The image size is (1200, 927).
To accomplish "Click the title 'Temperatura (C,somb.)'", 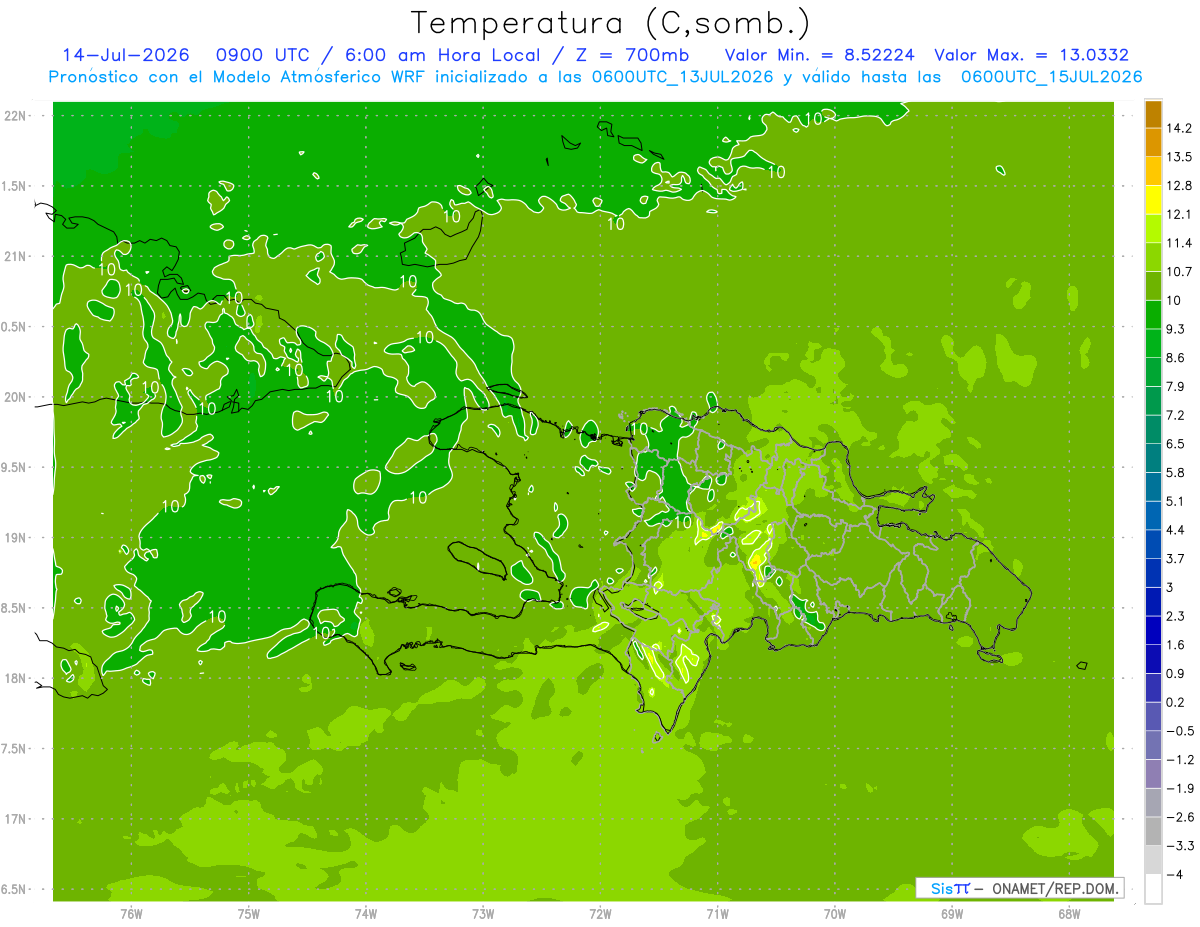I will click(x=611, y=24).
